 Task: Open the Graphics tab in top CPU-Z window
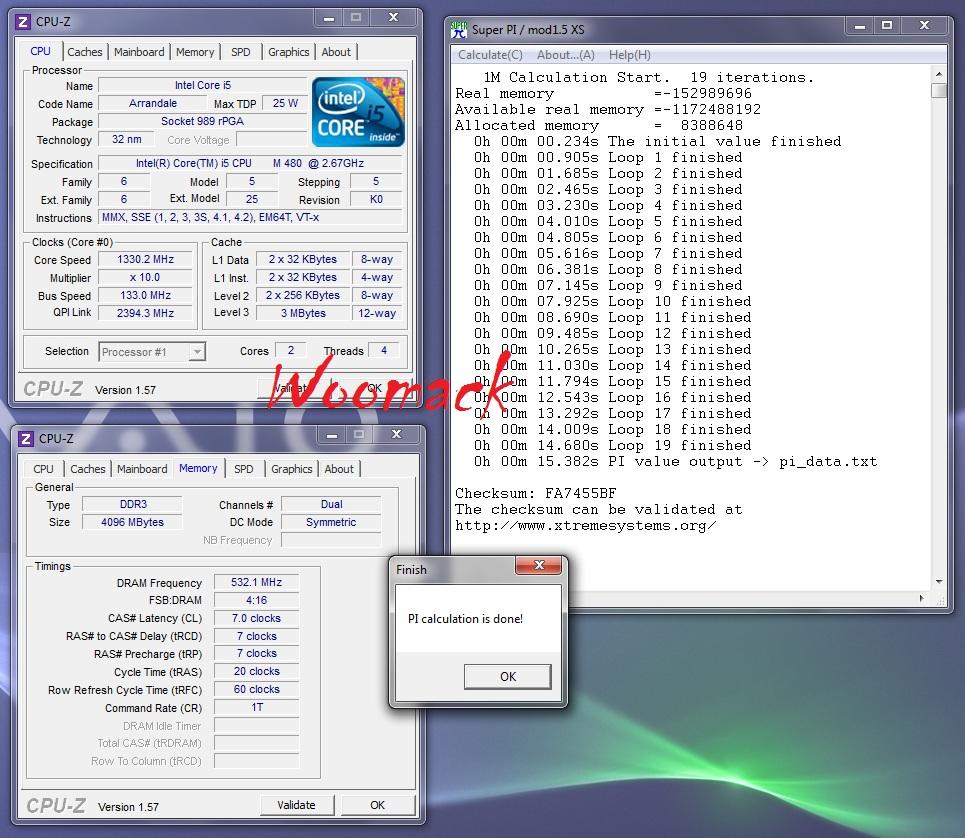pyautogui.click(x=289, y=52)
